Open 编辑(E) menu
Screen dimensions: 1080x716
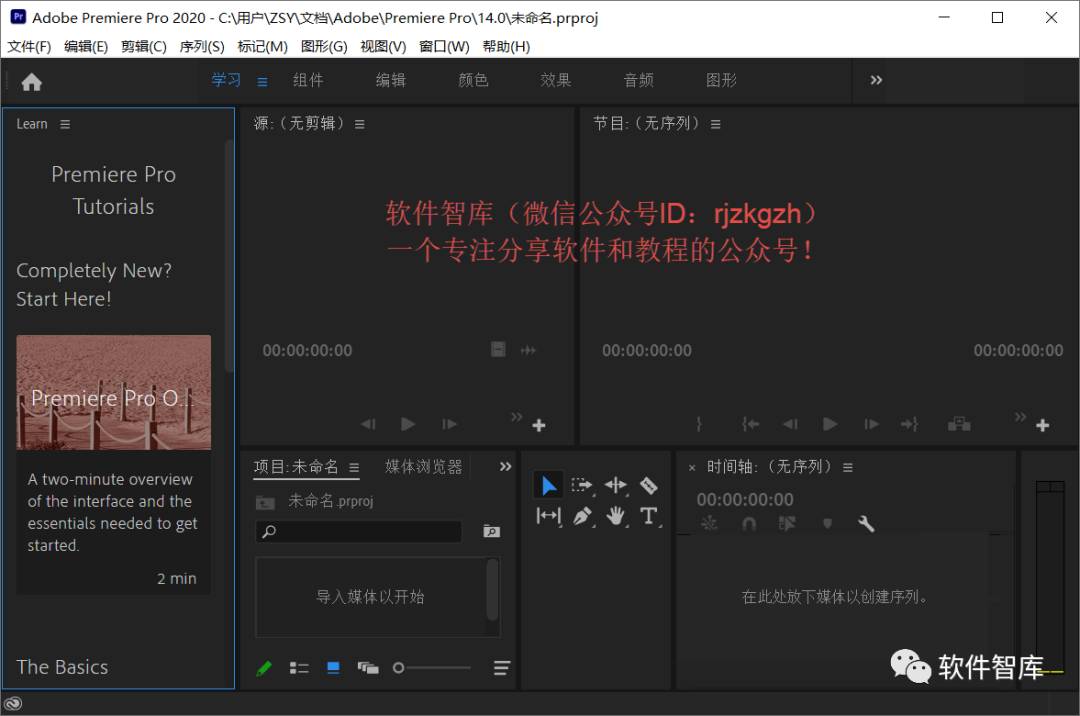coord(86,46)
